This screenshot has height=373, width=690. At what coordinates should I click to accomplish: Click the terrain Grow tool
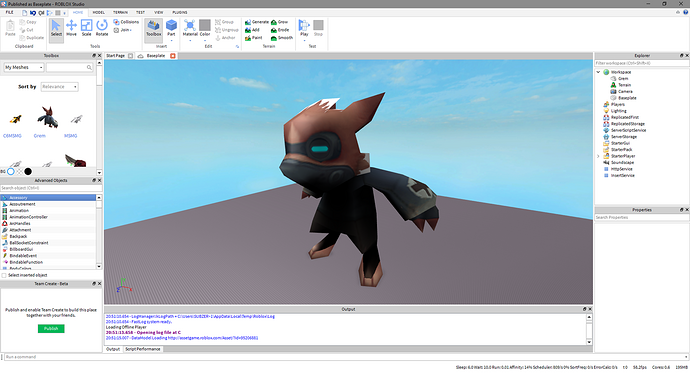coord(280,22)
